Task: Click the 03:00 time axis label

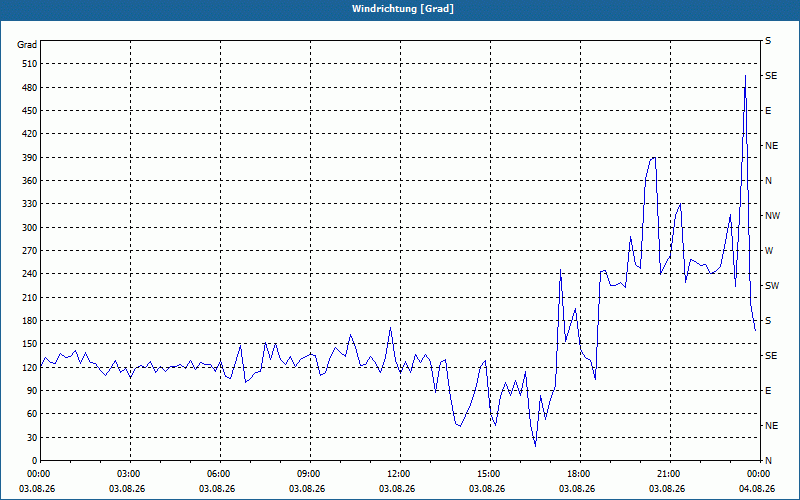Action: [x=131, y=473]
